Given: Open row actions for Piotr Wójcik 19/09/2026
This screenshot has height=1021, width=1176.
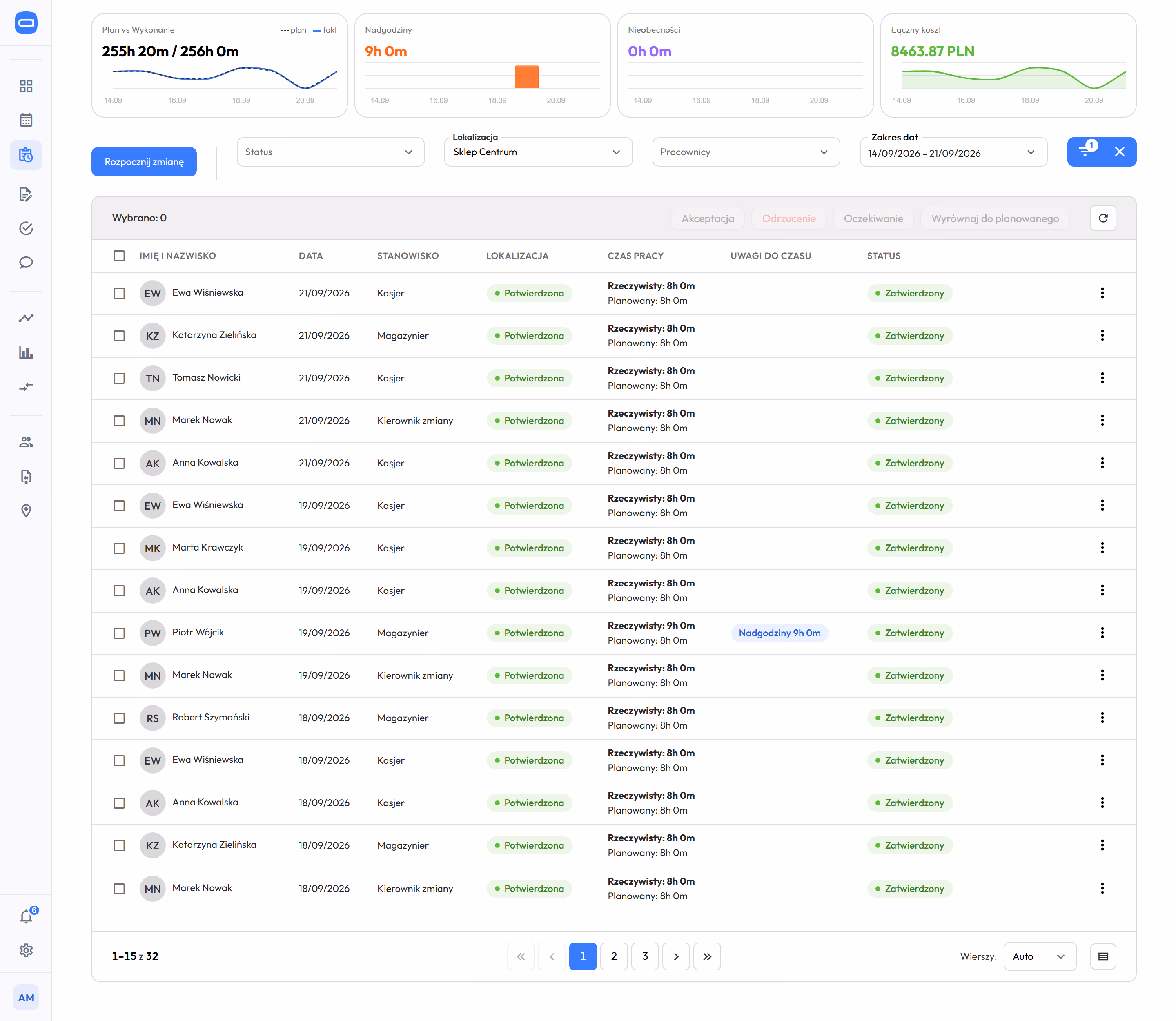Looking at the screenshot, I should (x=1102, y=633).
